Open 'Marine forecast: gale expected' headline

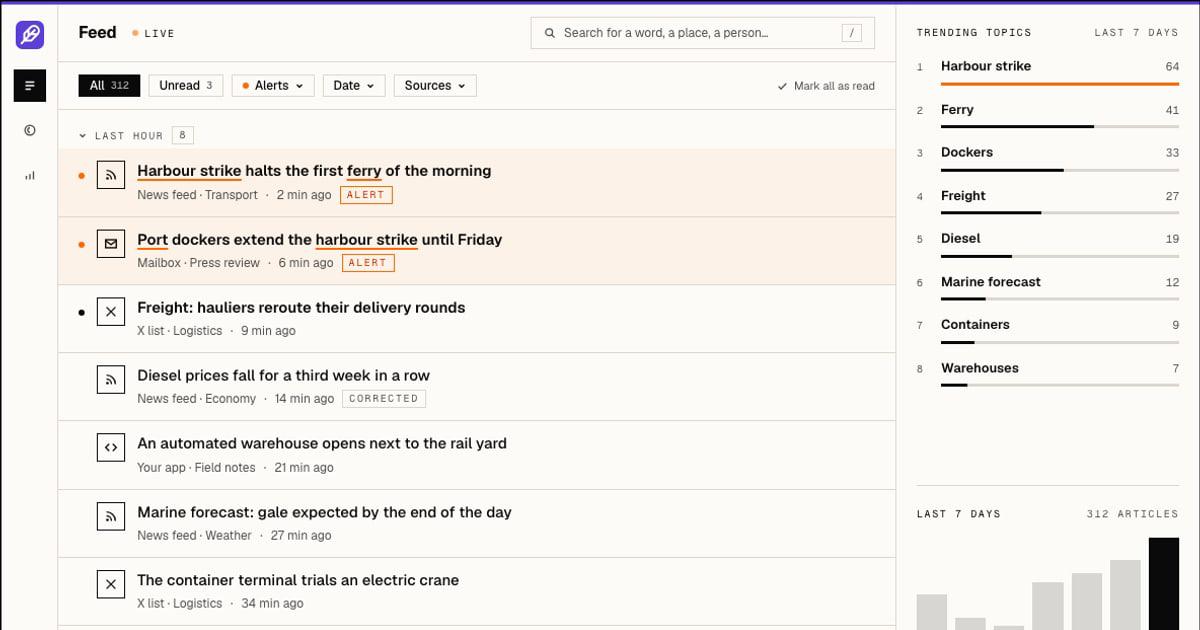coord(324,512)
